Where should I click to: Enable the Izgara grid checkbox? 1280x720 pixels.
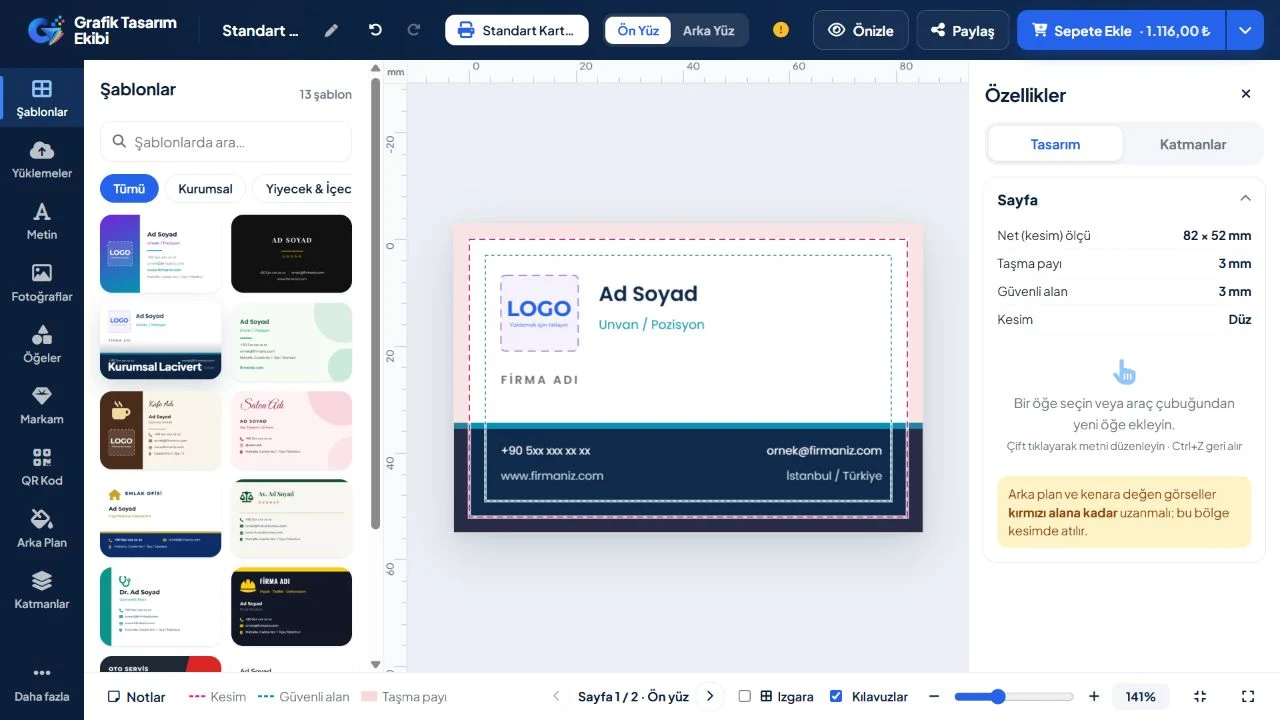(x=744, y=697)
